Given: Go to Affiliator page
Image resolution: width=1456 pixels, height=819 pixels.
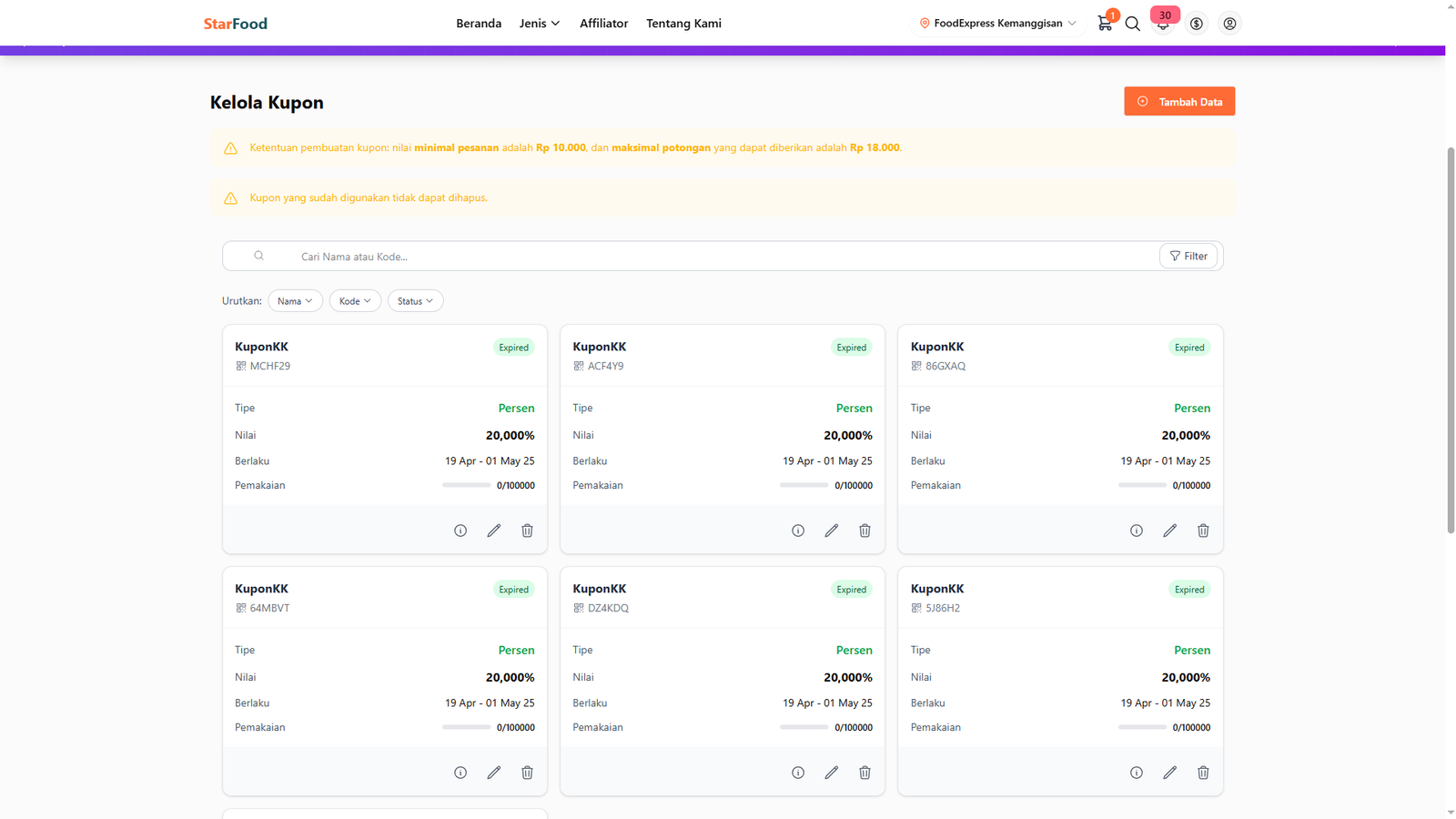Looking at the screenshot, I should coord(603,24).
